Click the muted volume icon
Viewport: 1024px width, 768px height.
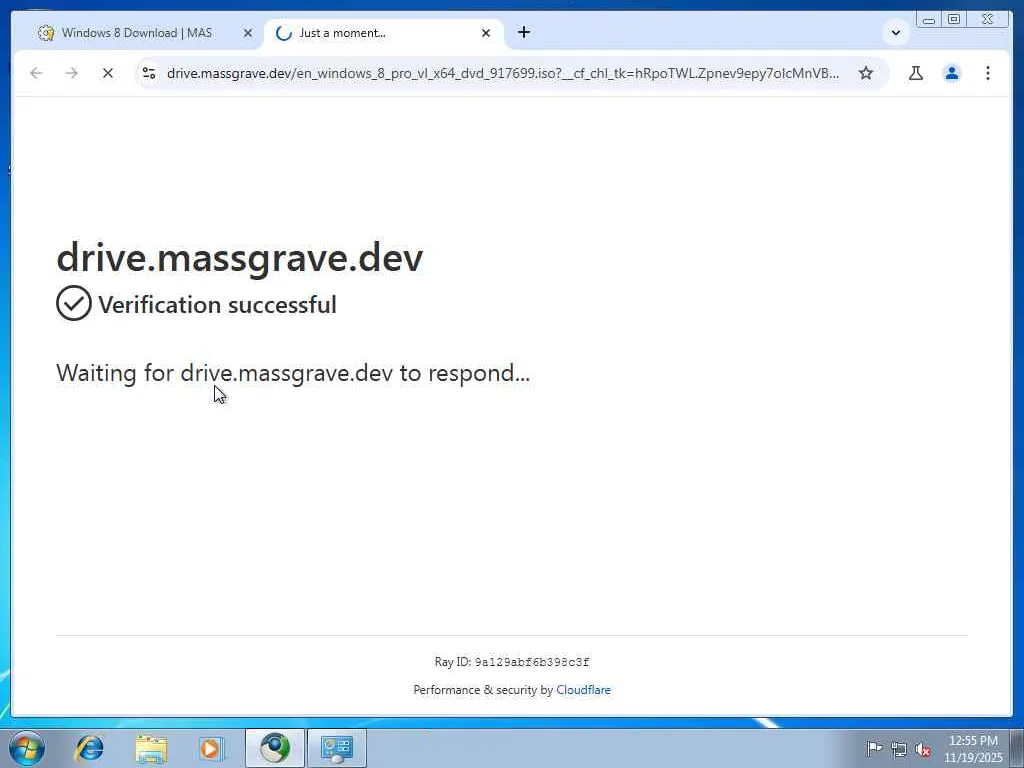923,749
